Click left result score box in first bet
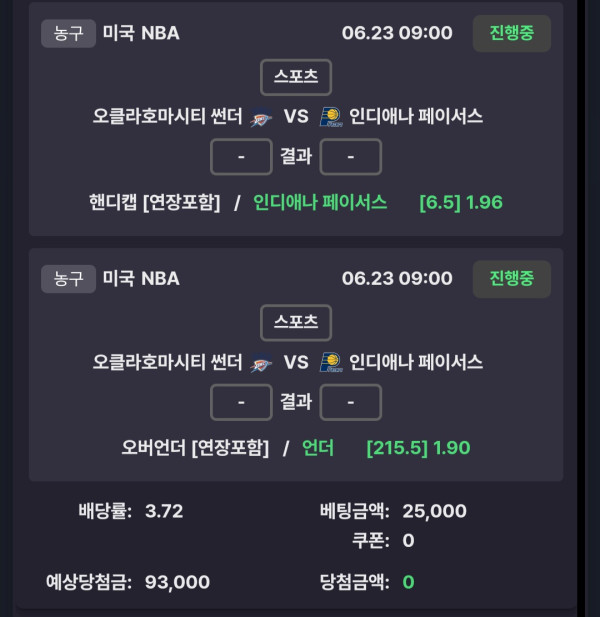The height and width of the screenshot is (617, 600). point(241,157)
